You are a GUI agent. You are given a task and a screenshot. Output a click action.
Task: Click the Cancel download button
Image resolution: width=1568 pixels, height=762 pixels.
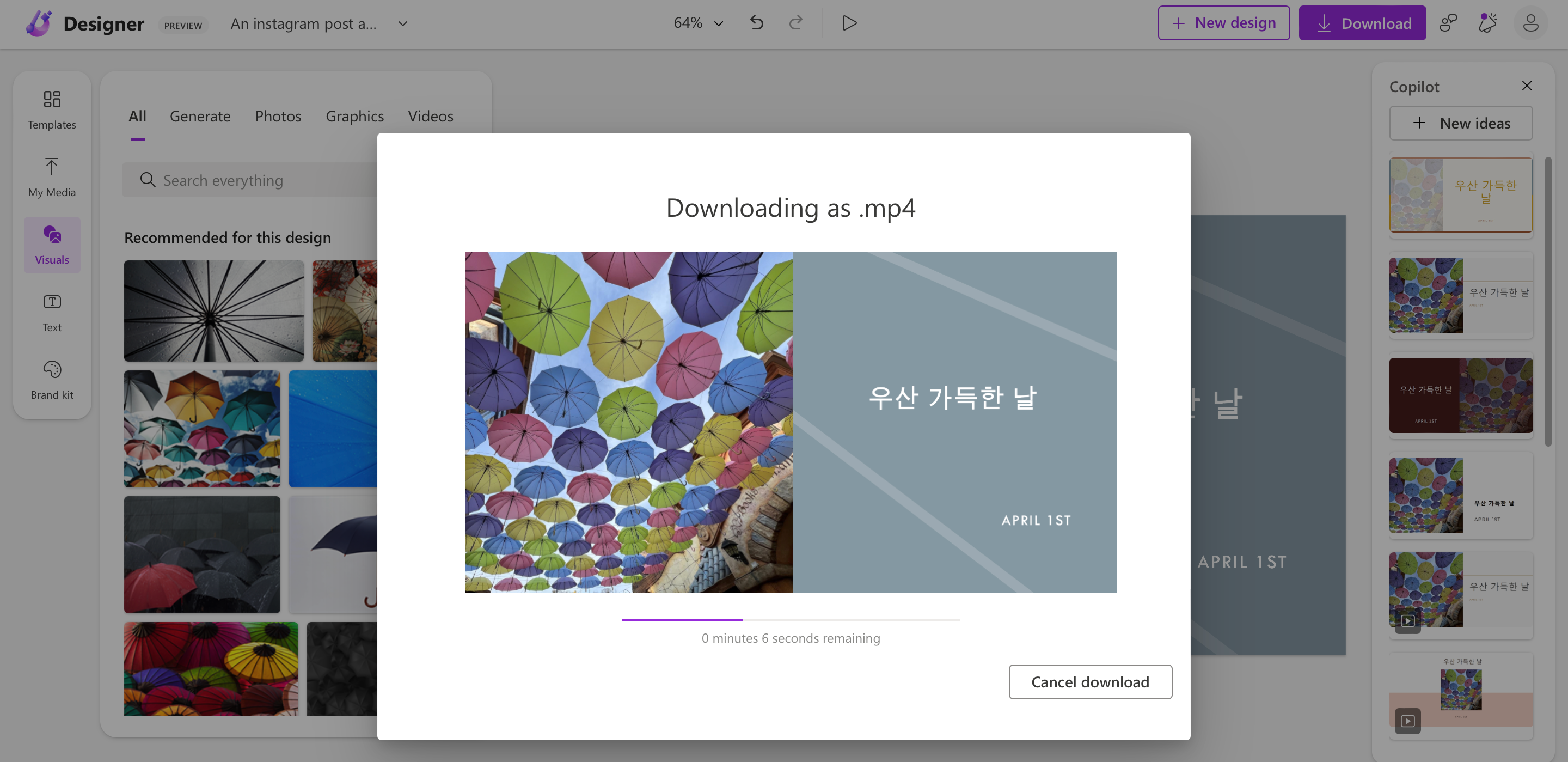tap(1089, 681)
